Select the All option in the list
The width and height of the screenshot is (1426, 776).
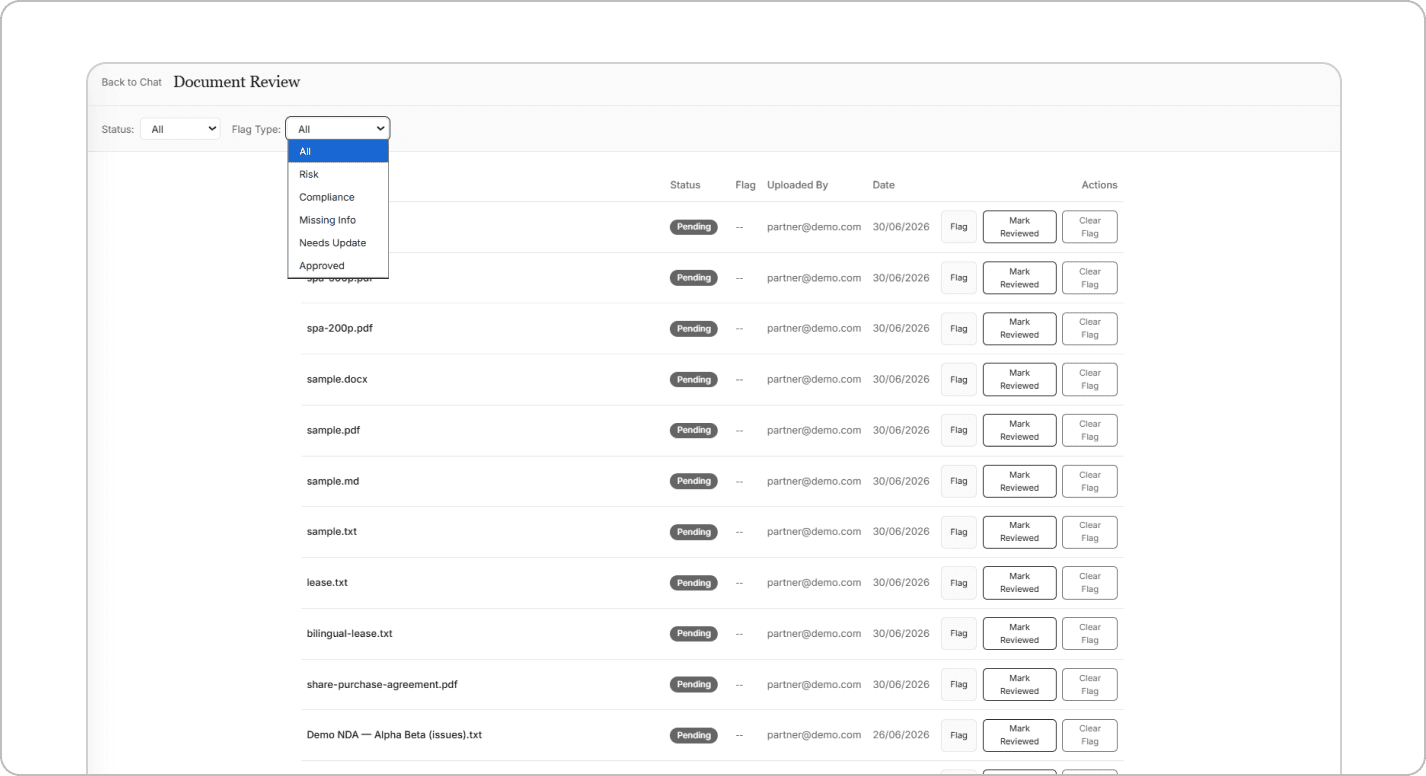pos(338,151)
